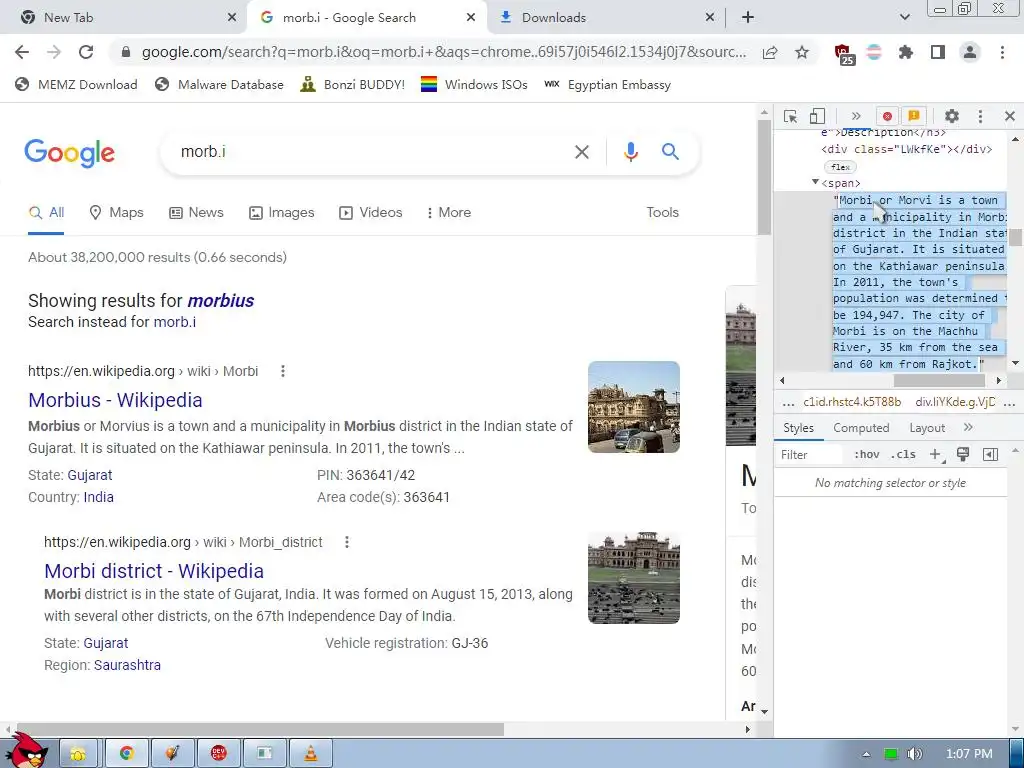Open Morbius - Wikipedia result link
The height and width of the screenshot is (768, 1024).
tap(116, 400)
